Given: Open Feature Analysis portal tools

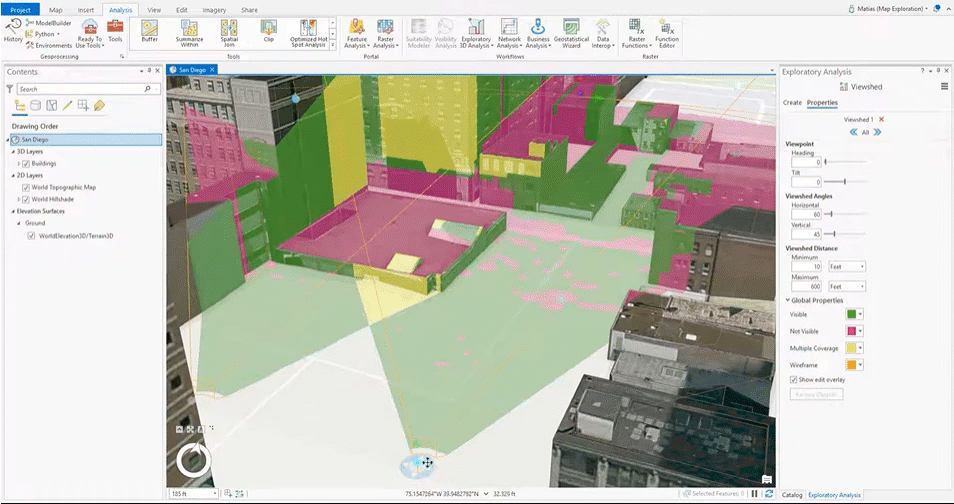Looking at the screenshot, I should point(357,33).
